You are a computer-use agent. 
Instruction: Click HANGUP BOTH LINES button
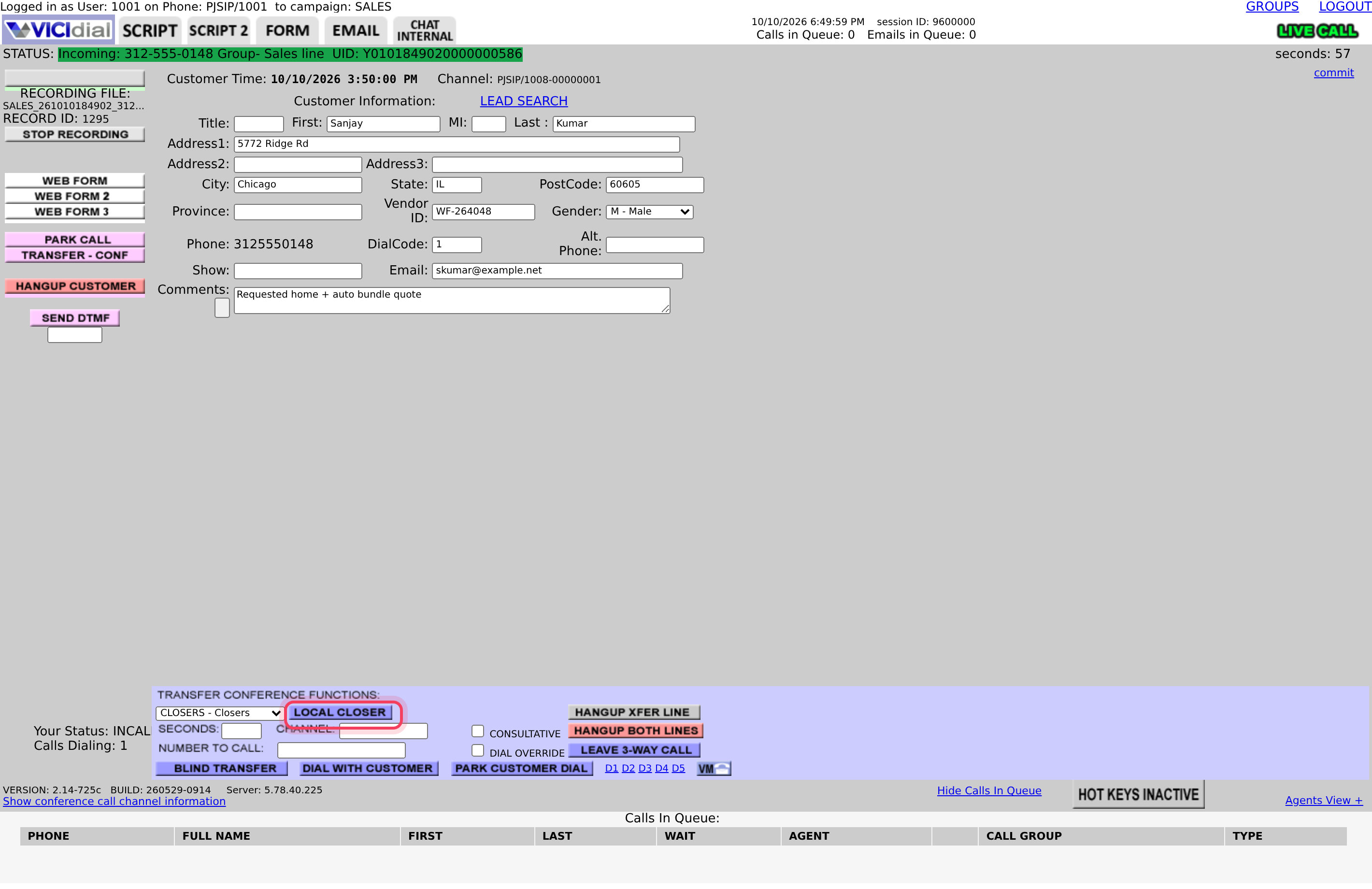(636, 731)
